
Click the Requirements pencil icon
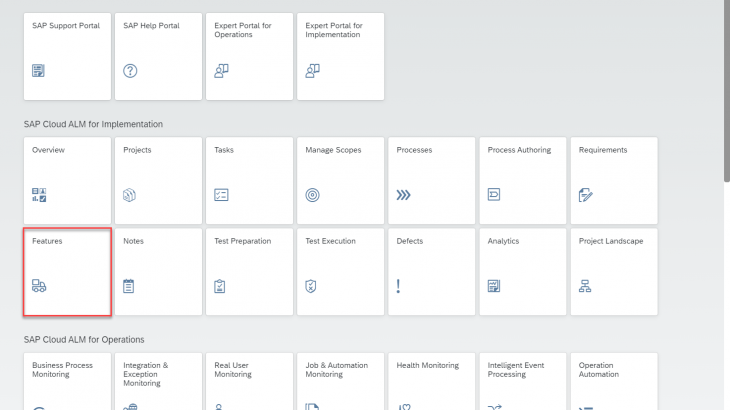coord(586,195)
